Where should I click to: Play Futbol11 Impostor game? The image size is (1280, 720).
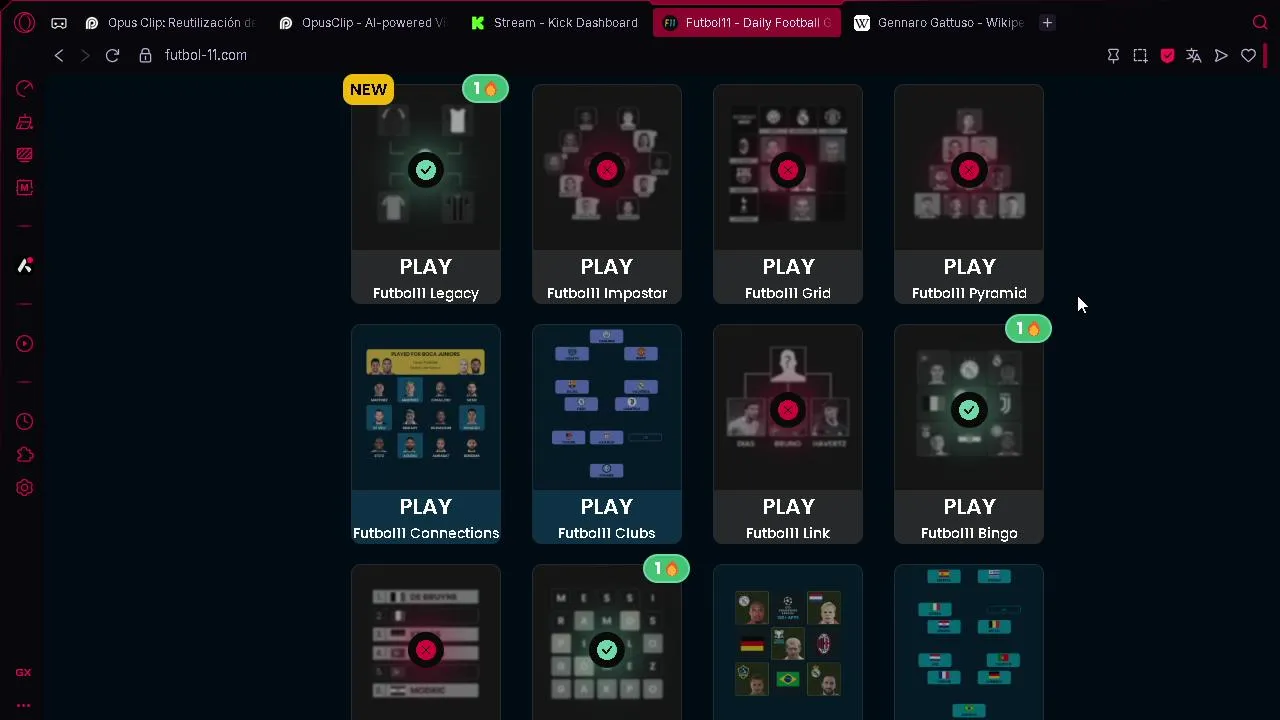(607, 277)
